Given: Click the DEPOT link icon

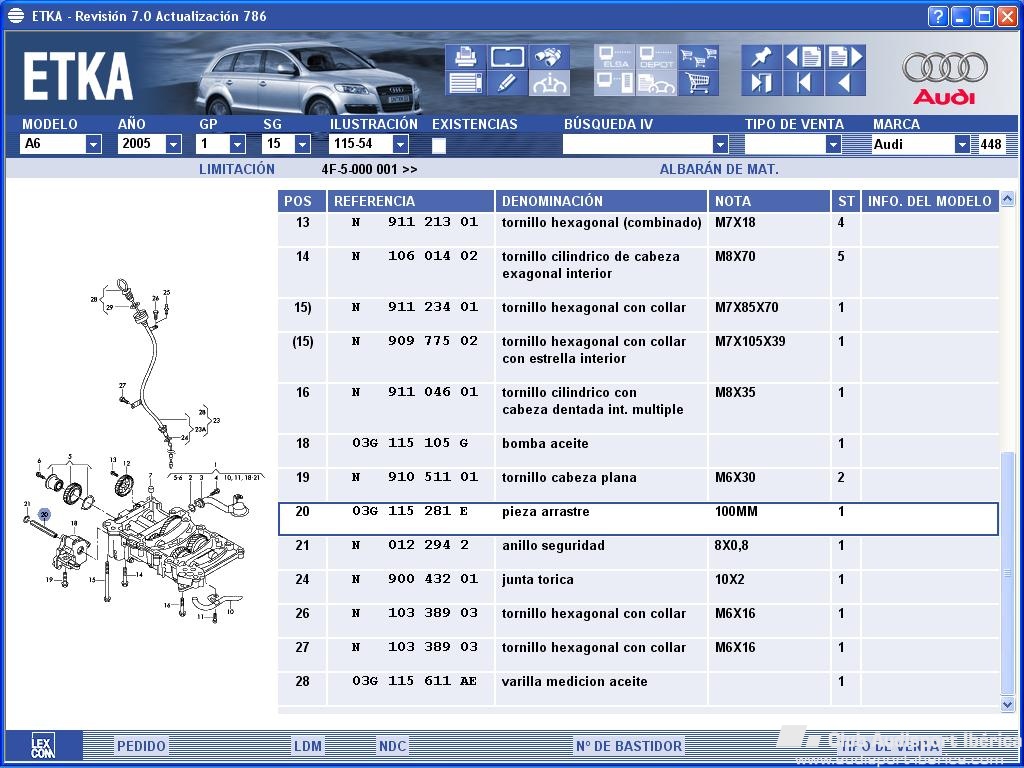Looking at the screenshot, I should (656, 57).
